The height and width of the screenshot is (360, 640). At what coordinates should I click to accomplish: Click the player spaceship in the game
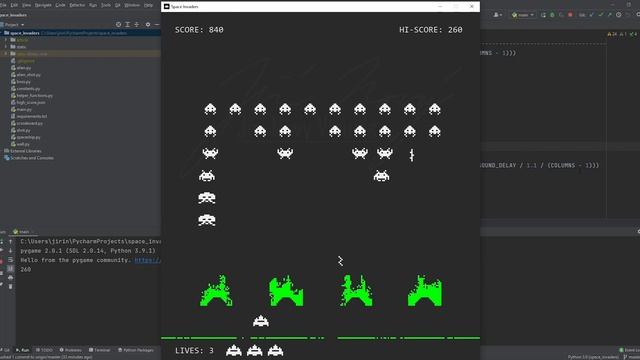click(261, 321)
